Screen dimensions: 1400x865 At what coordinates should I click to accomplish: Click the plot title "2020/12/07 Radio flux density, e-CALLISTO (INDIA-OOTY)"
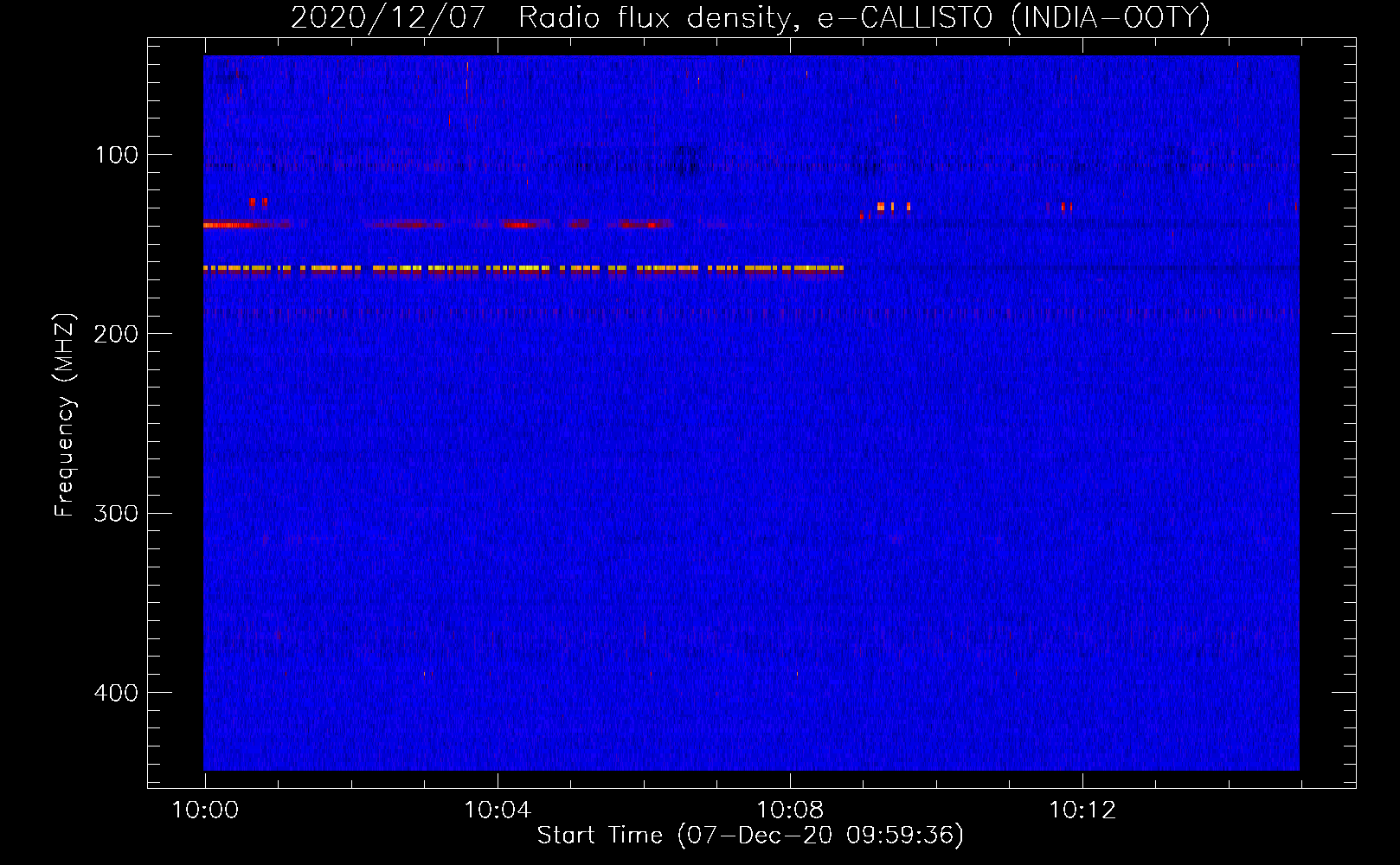click(x=750, y=18)
